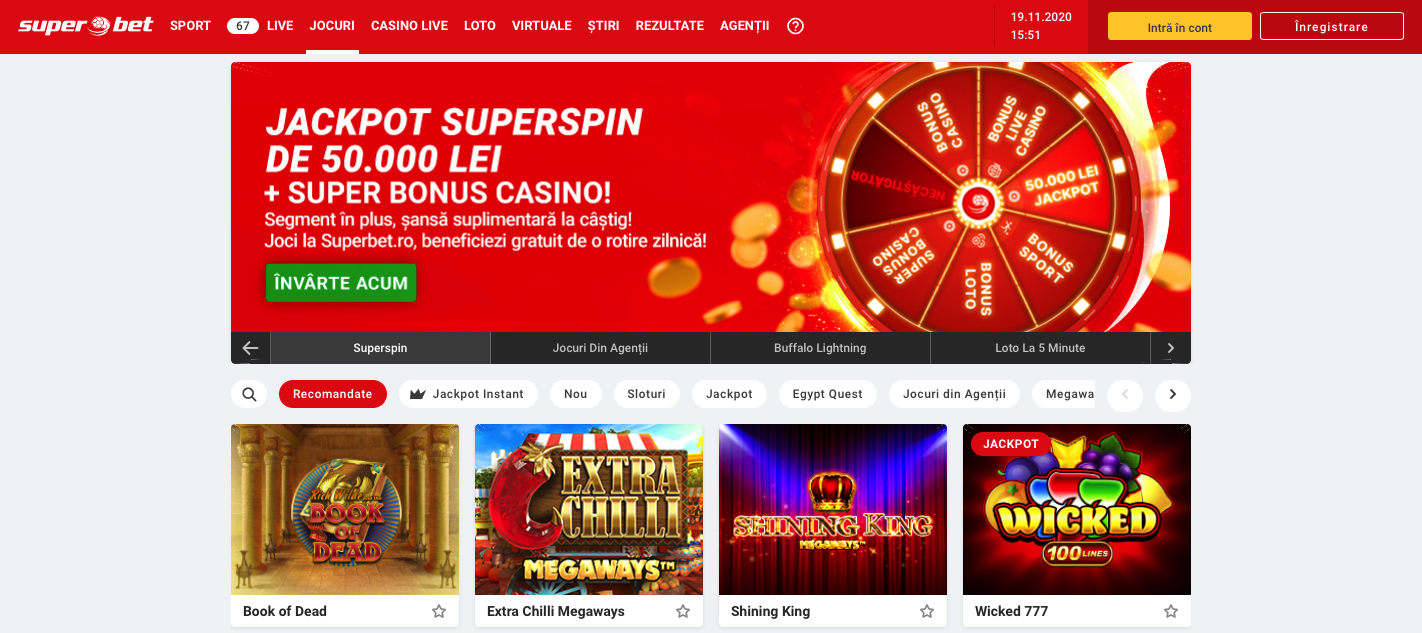Open the game search magnifier icon
This screenshot has height=633, width=1422.
tap(249, 394)
